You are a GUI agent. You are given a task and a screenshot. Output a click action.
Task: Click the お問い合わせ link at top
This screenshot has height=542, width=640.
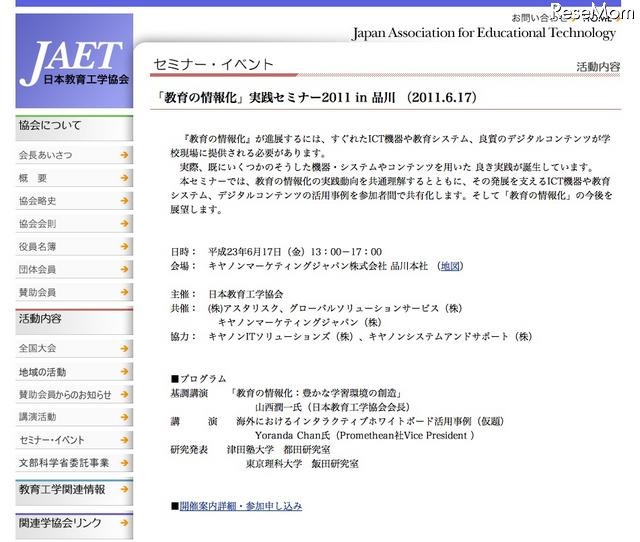point(537,18)
